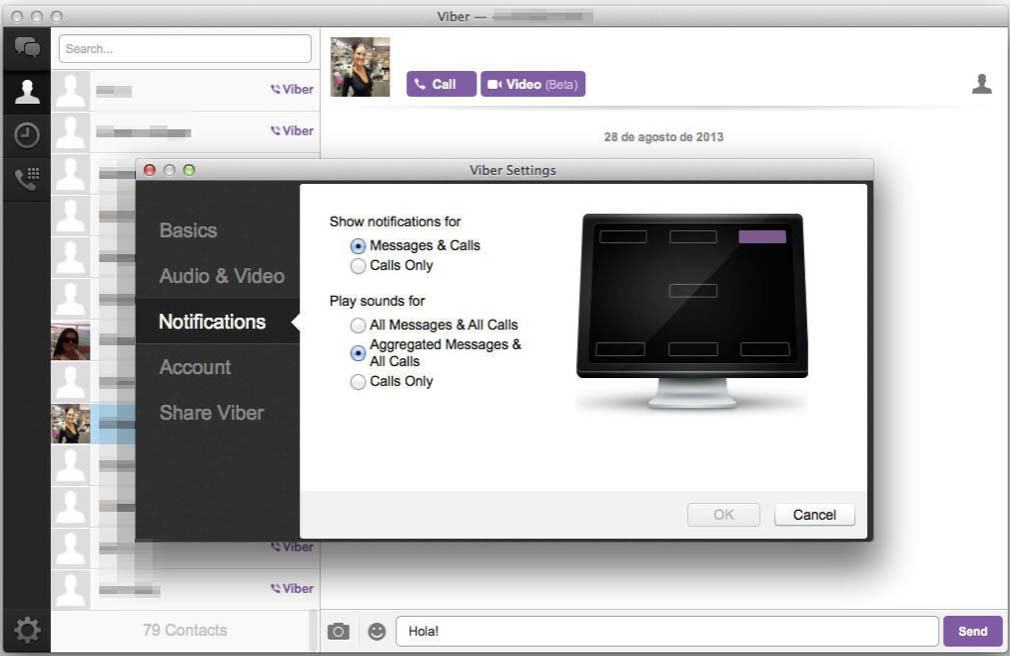Click the last contact row in list
The image size is (1010, 656).
click(x=186, y=589)
